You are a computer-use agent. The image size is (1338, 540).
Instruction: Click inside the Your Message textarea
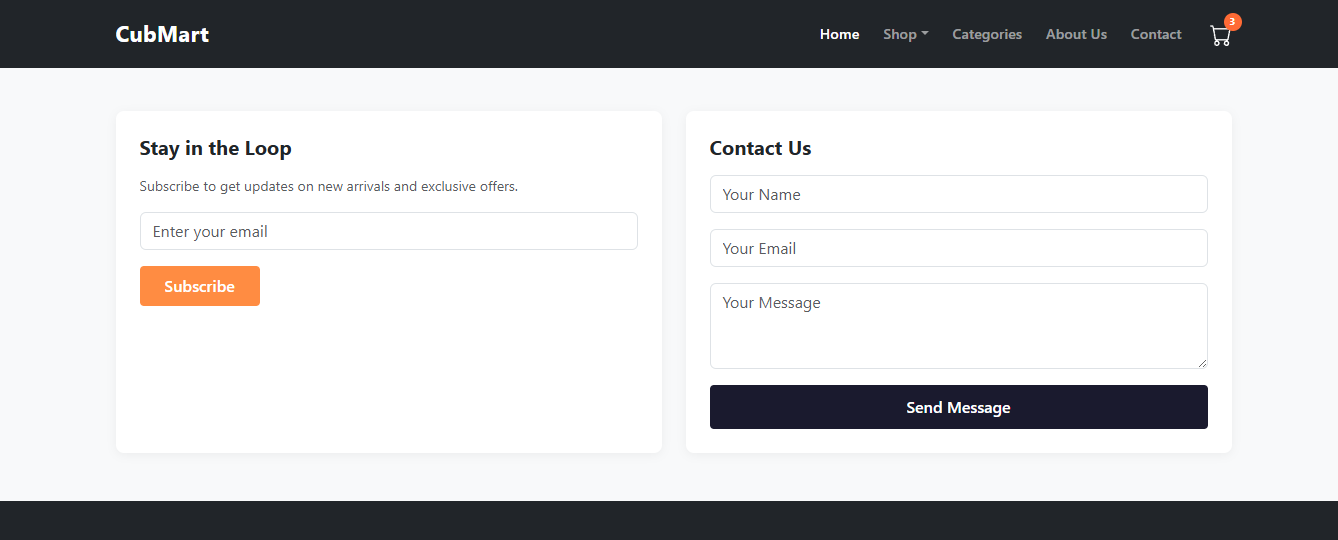pos(958,326)
